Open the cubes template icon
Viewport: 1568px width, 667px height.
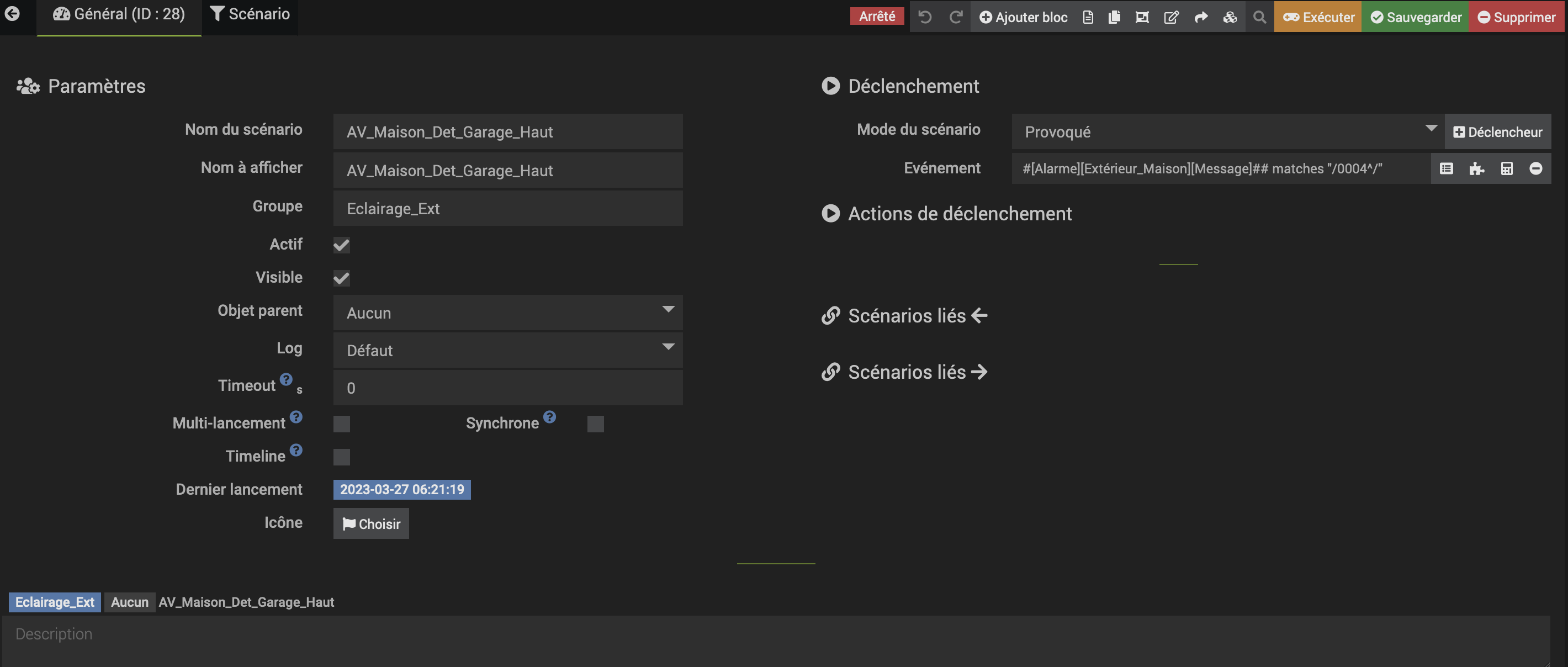pos(1230,17)
